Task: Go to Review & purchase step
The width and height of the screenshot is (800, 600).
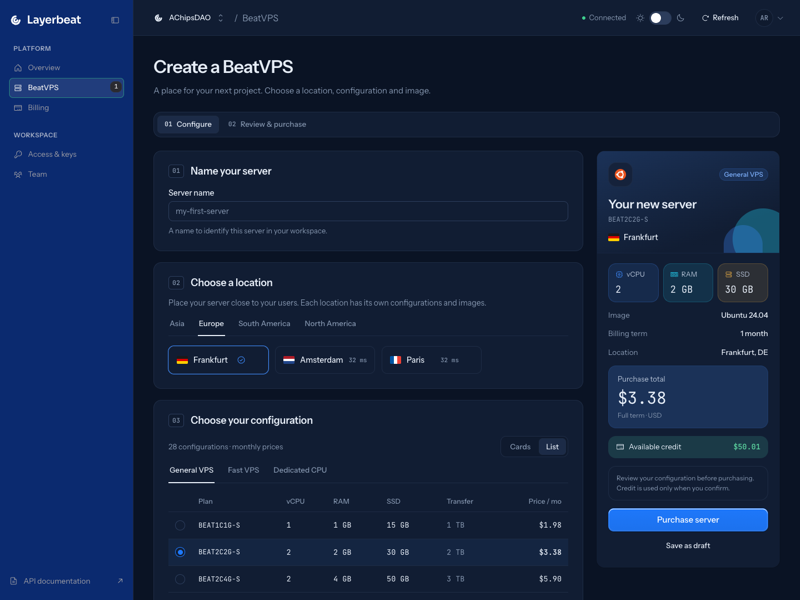Action: coord(267,124)
